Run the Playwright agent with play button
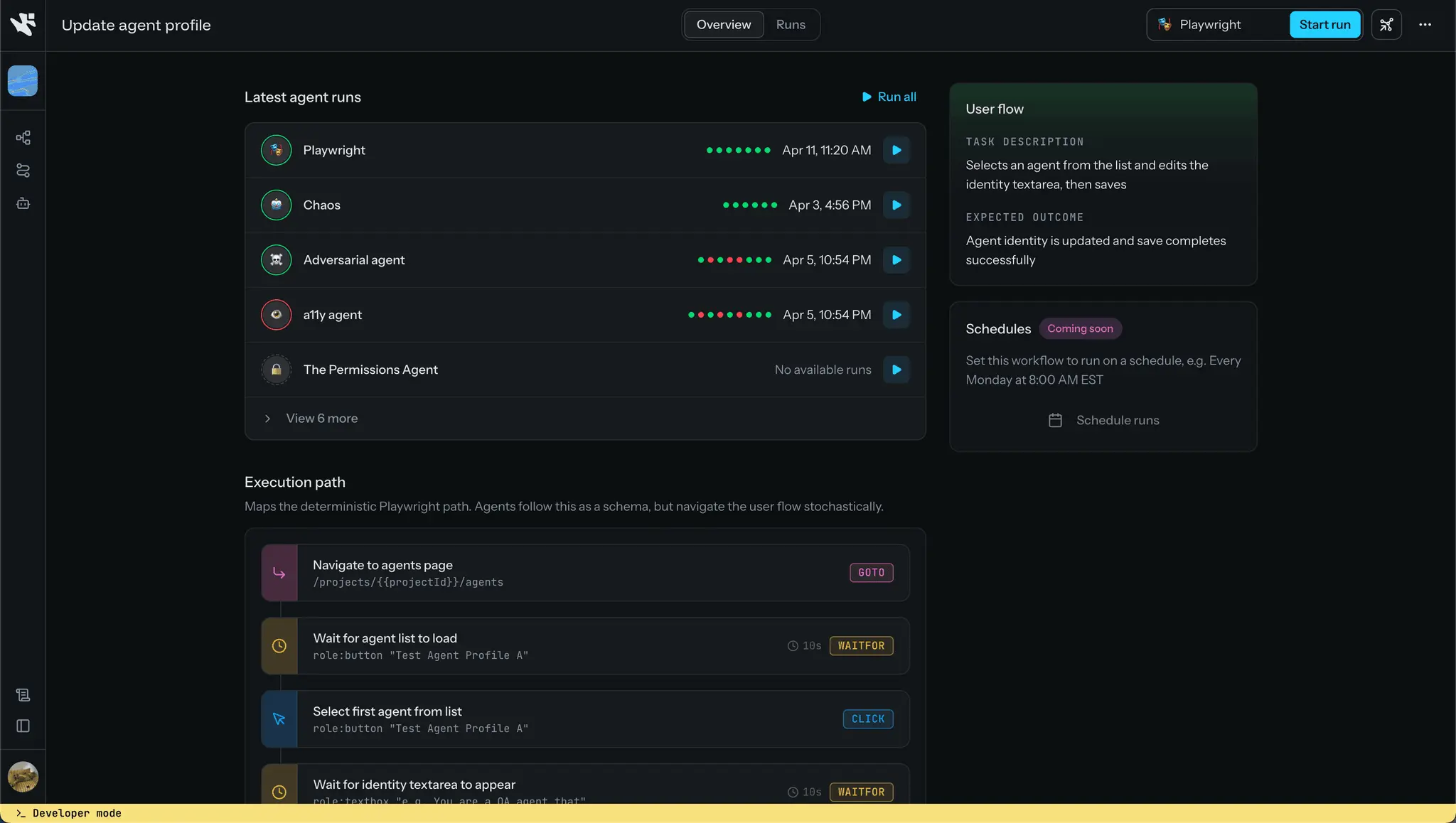The image size is (1456, 823). pos(896,150)
